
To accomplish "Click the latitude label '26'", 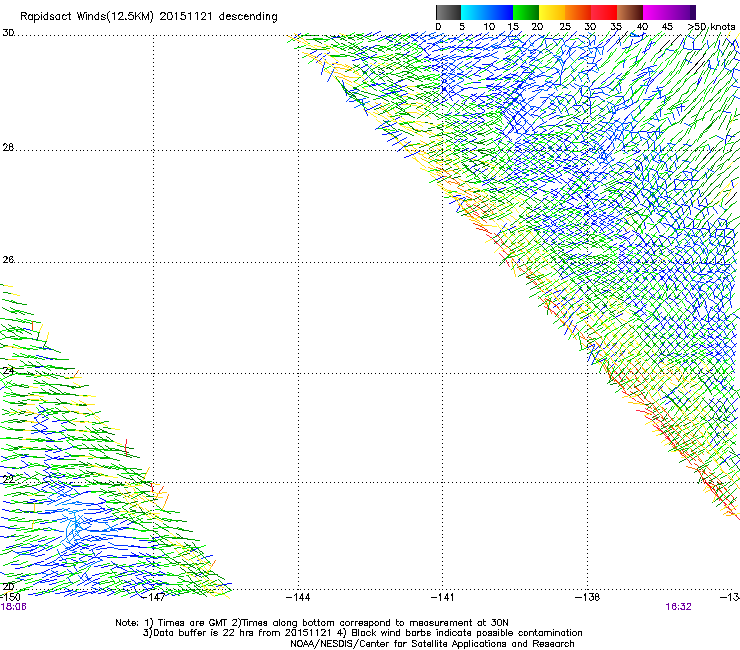I will pyautogui.click(x=8, y=260).
